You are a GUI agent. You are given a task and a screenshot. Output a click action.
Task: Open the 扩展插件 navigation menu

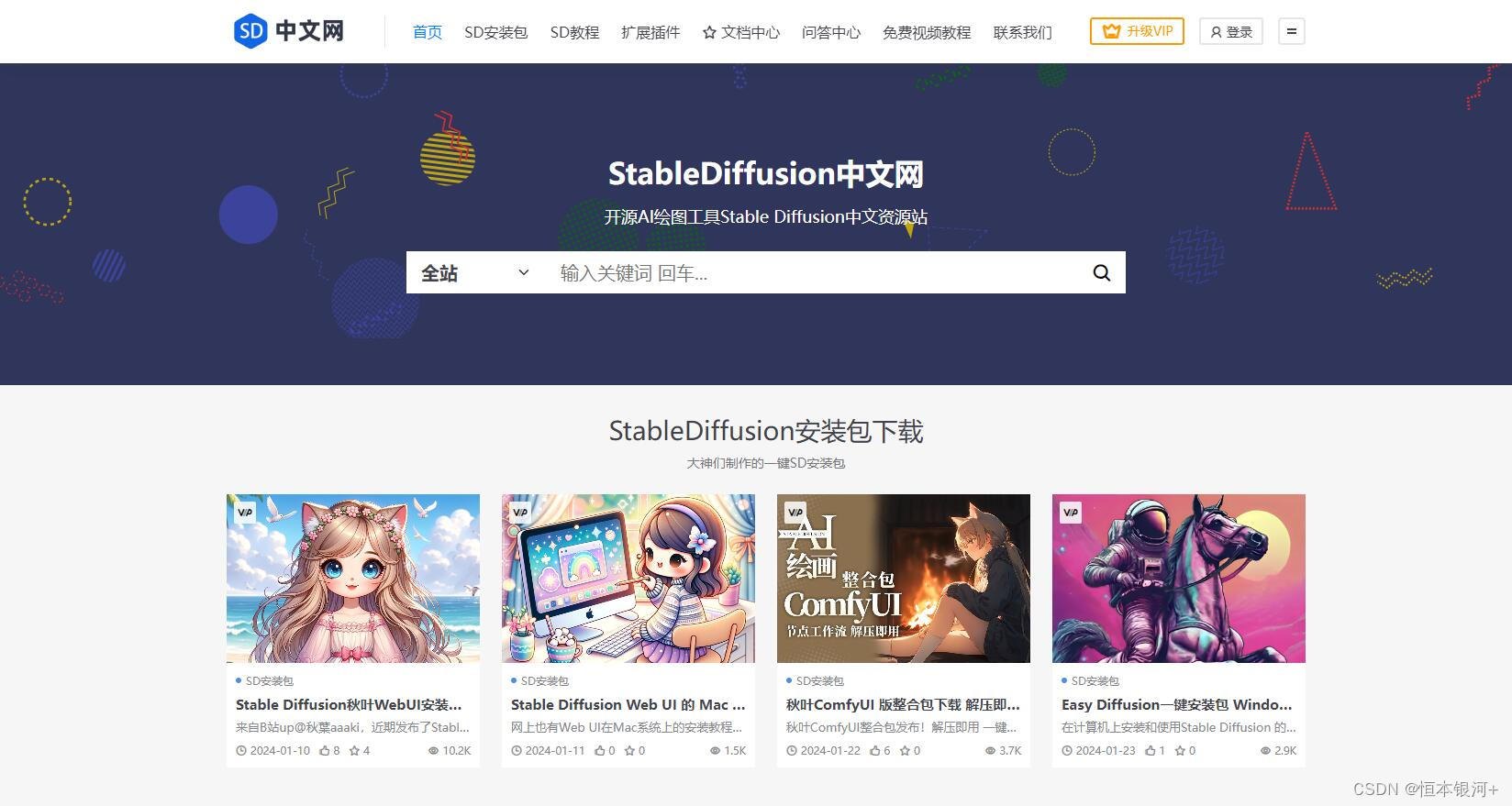pos(650,32)
